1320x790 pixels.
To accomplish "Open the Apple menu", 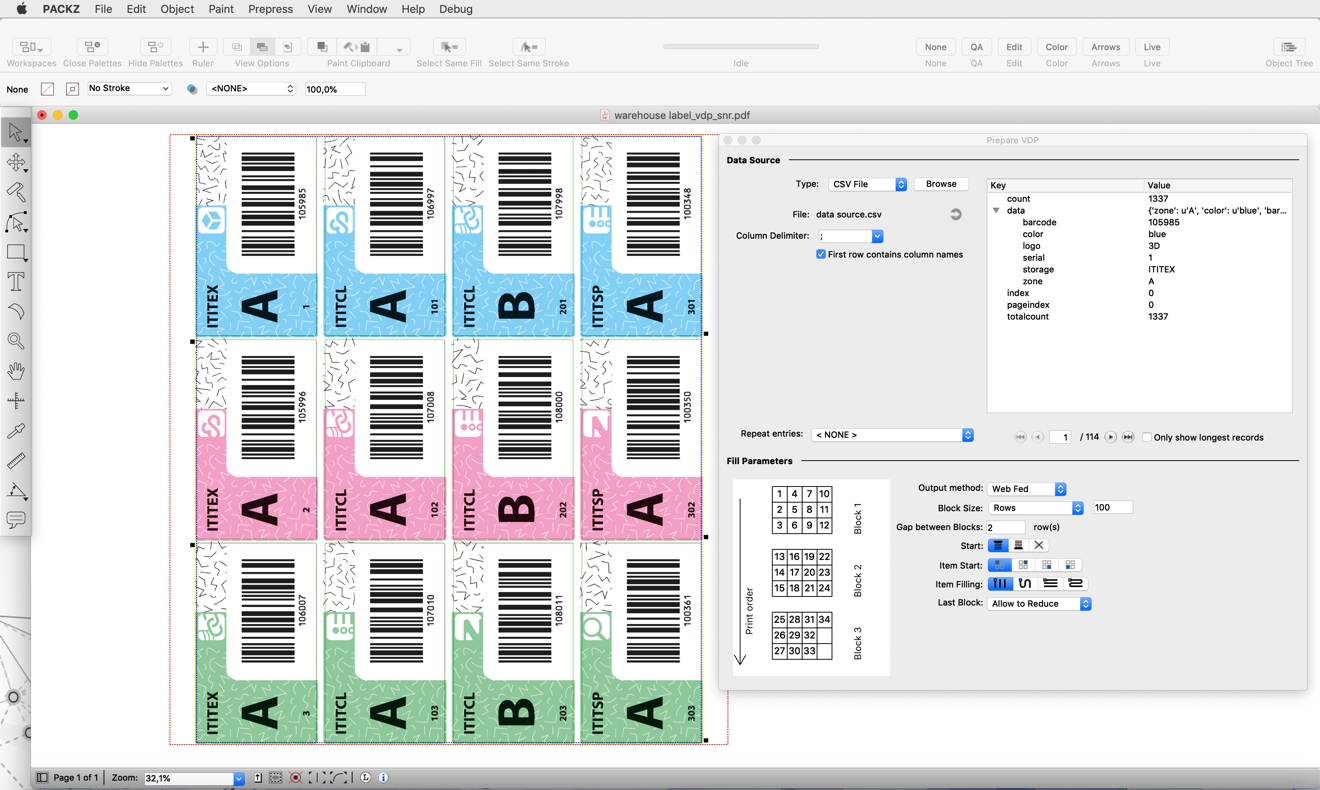I will (x=21, y=9).
